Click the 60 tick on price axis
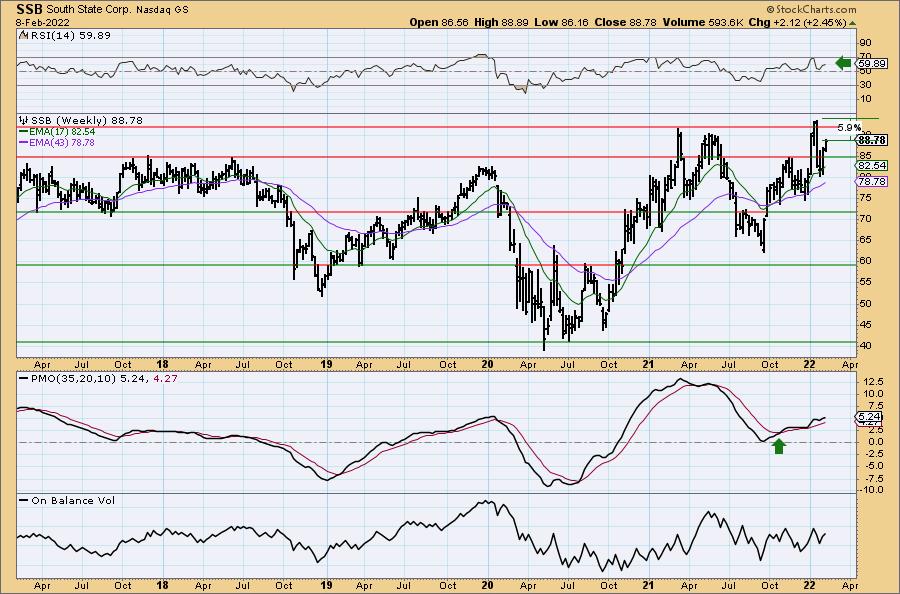This screenshot has height=594, width=900. point(866,261)
